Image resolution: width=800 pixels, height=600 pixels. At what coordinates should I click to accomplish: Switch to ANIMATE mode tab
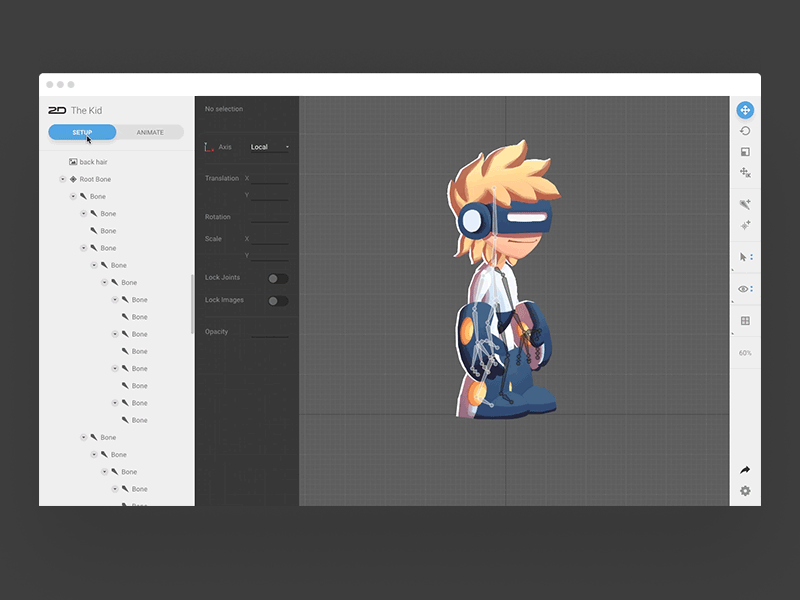150,132
